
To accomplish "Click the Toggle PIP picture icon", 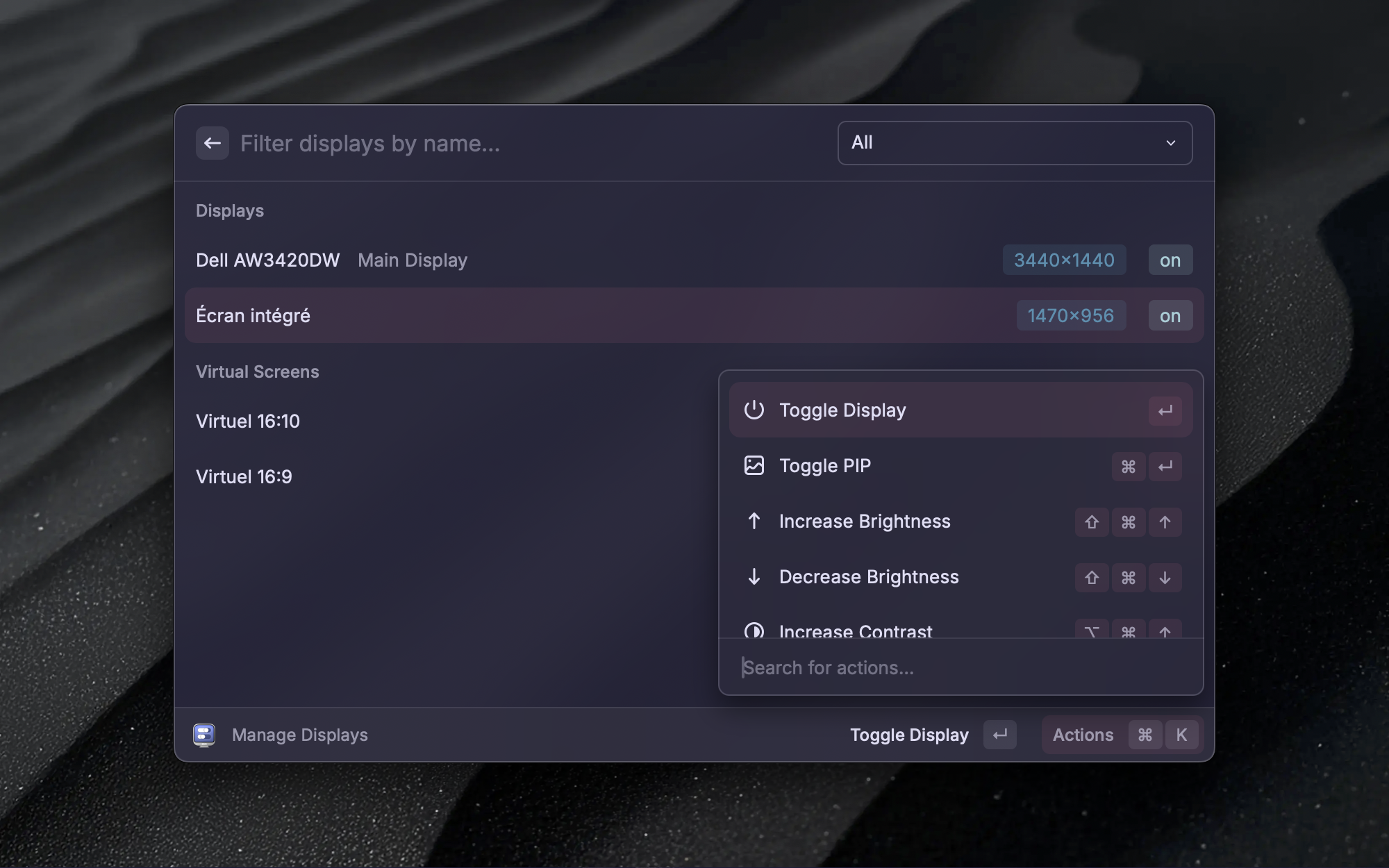I will coord(754,465).
